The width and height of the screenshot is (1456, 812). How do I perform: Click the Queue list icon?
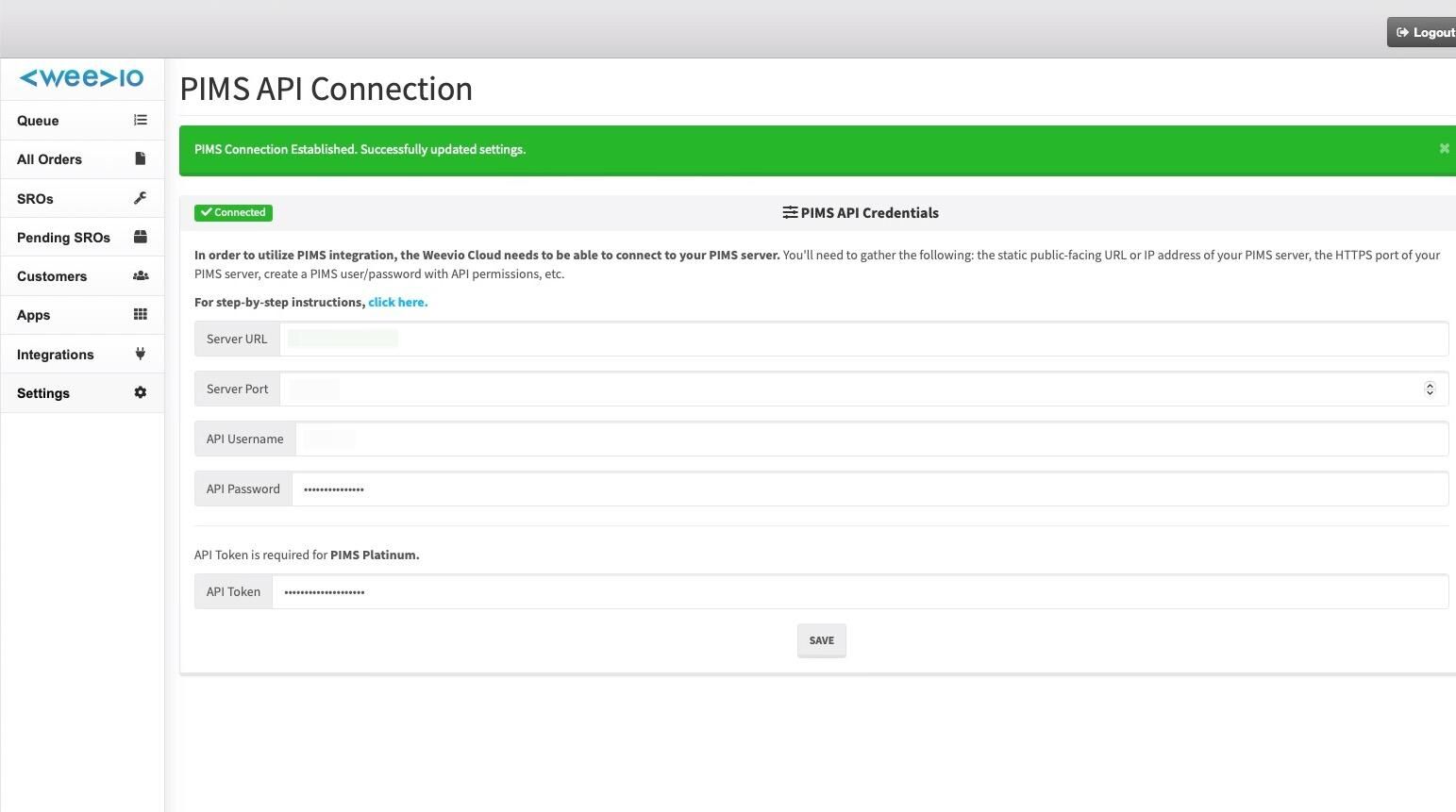pyautogui.click(x=141, y=120)
